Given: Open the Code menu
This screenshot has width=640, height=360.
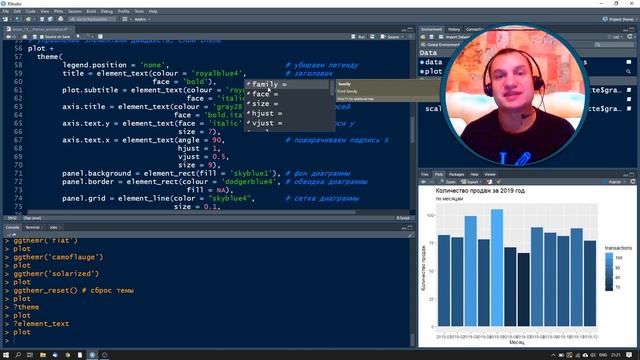Looking at the screenshot, I should [31, 11].
